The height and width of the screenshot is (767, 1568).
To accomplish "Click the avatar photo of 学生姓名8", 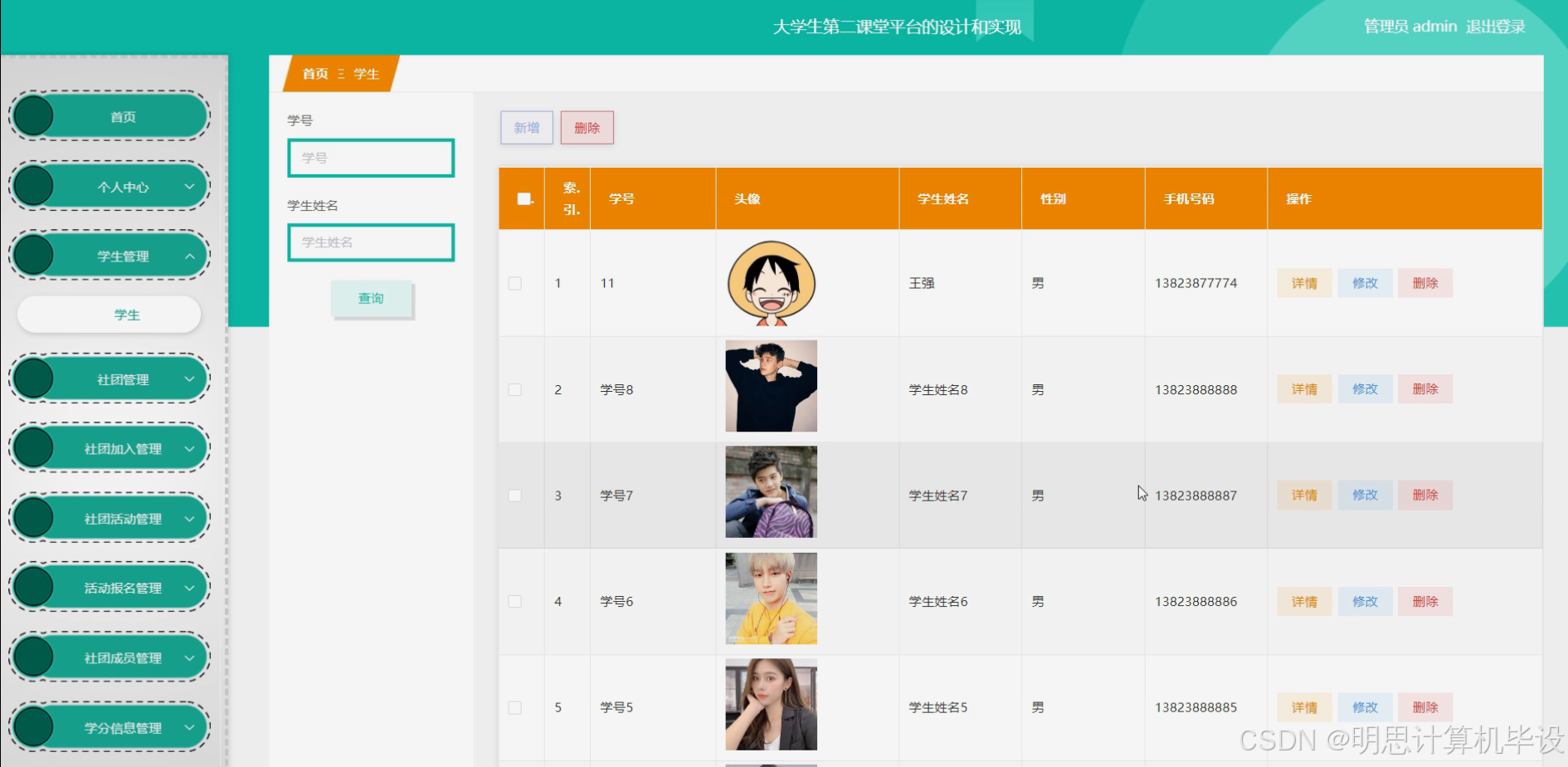I will tap(771, 386).
